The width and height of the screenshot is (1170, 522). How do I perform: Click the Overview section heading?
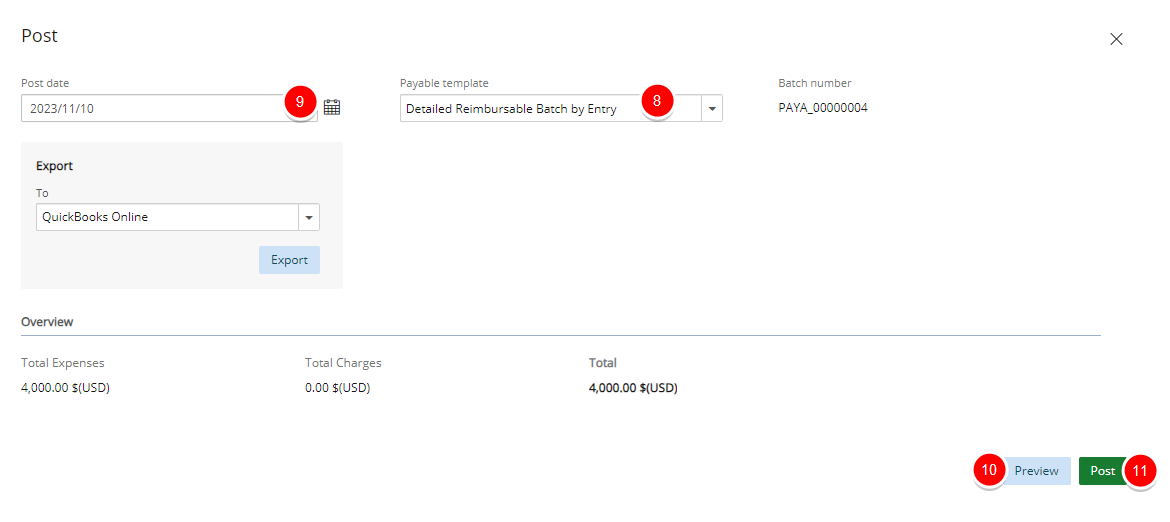point(47,322)
